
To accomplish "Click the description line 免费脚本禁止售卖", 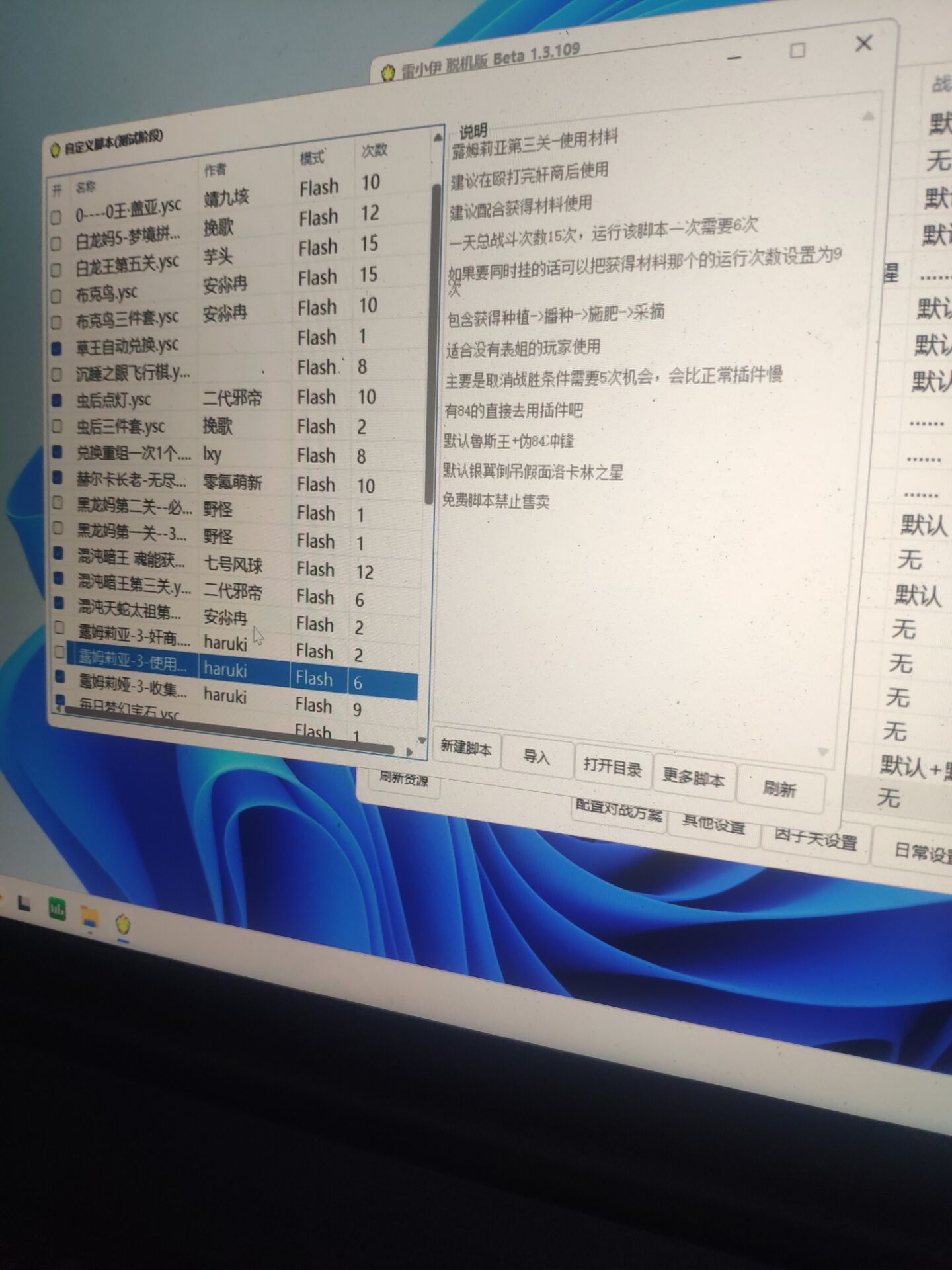I will (x=496, y=501).
